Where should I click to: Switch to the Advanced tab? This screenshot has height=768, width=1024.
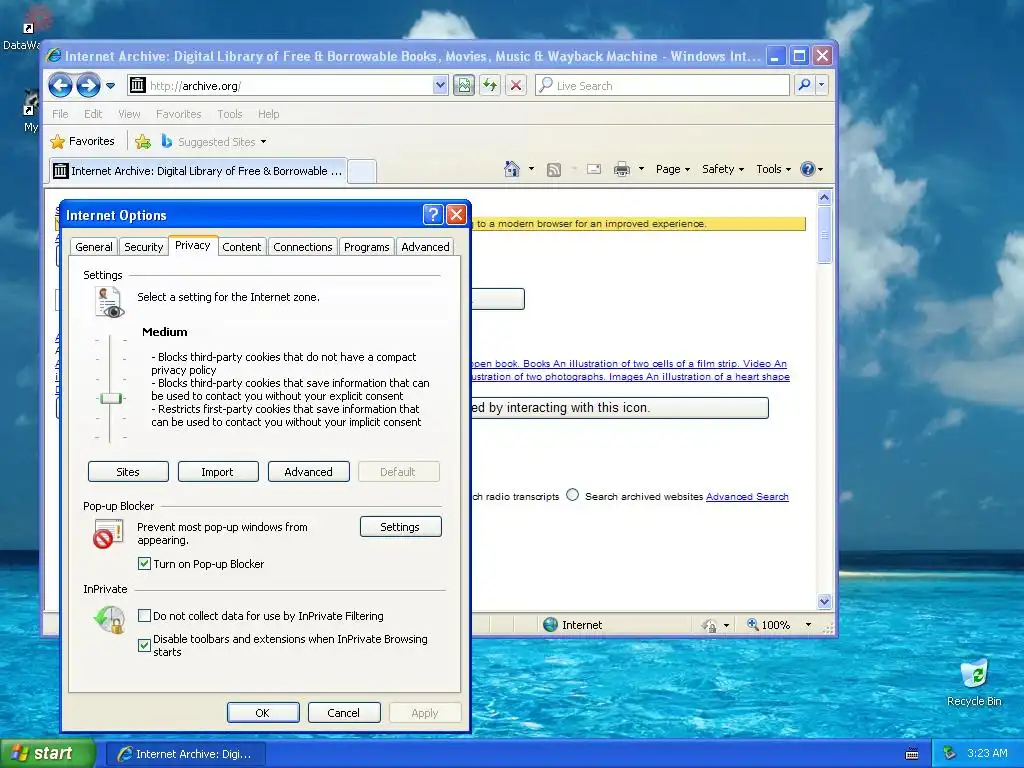425,247
